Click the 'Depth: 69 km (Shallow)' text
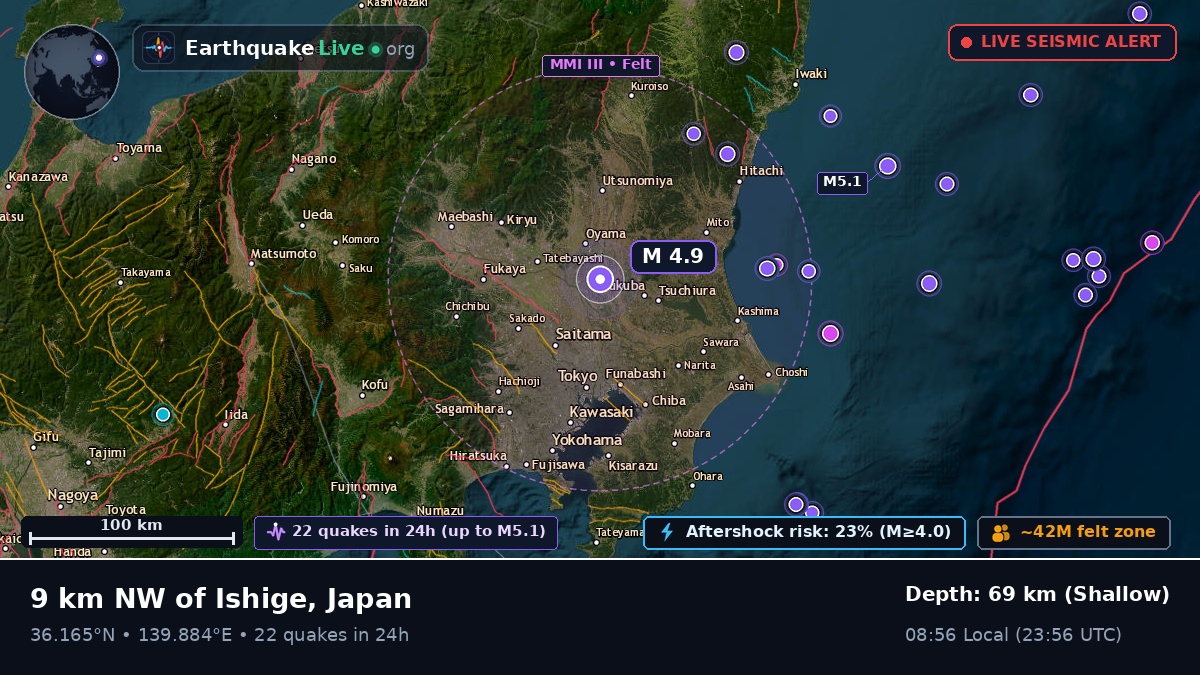1200x675 pixels. pyautogui.click(x=1037, y=594)
